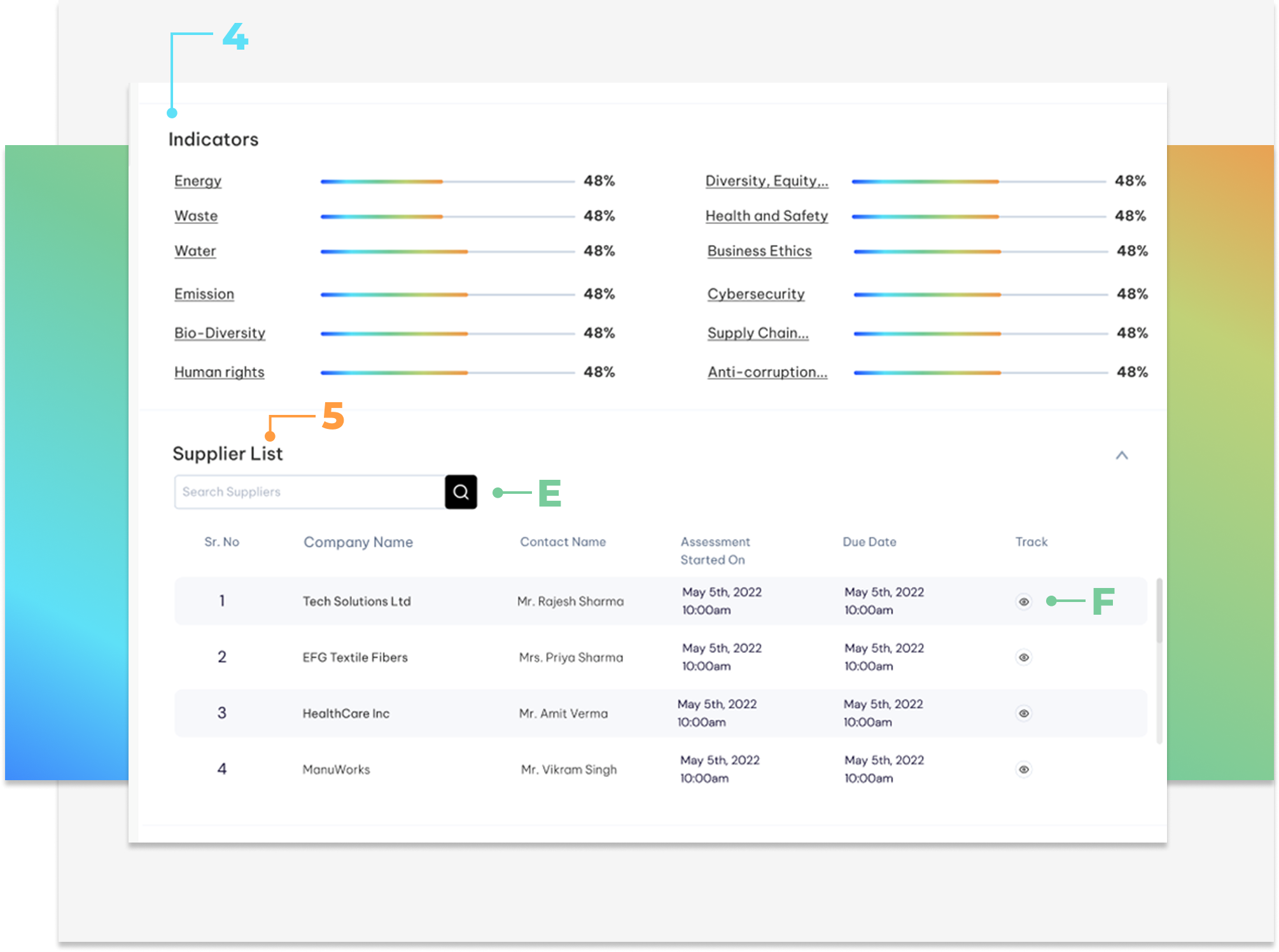This screenshot has width=1279, height=952.
Task: Open the Energy indicator link
Action: (x=198, y=181)
